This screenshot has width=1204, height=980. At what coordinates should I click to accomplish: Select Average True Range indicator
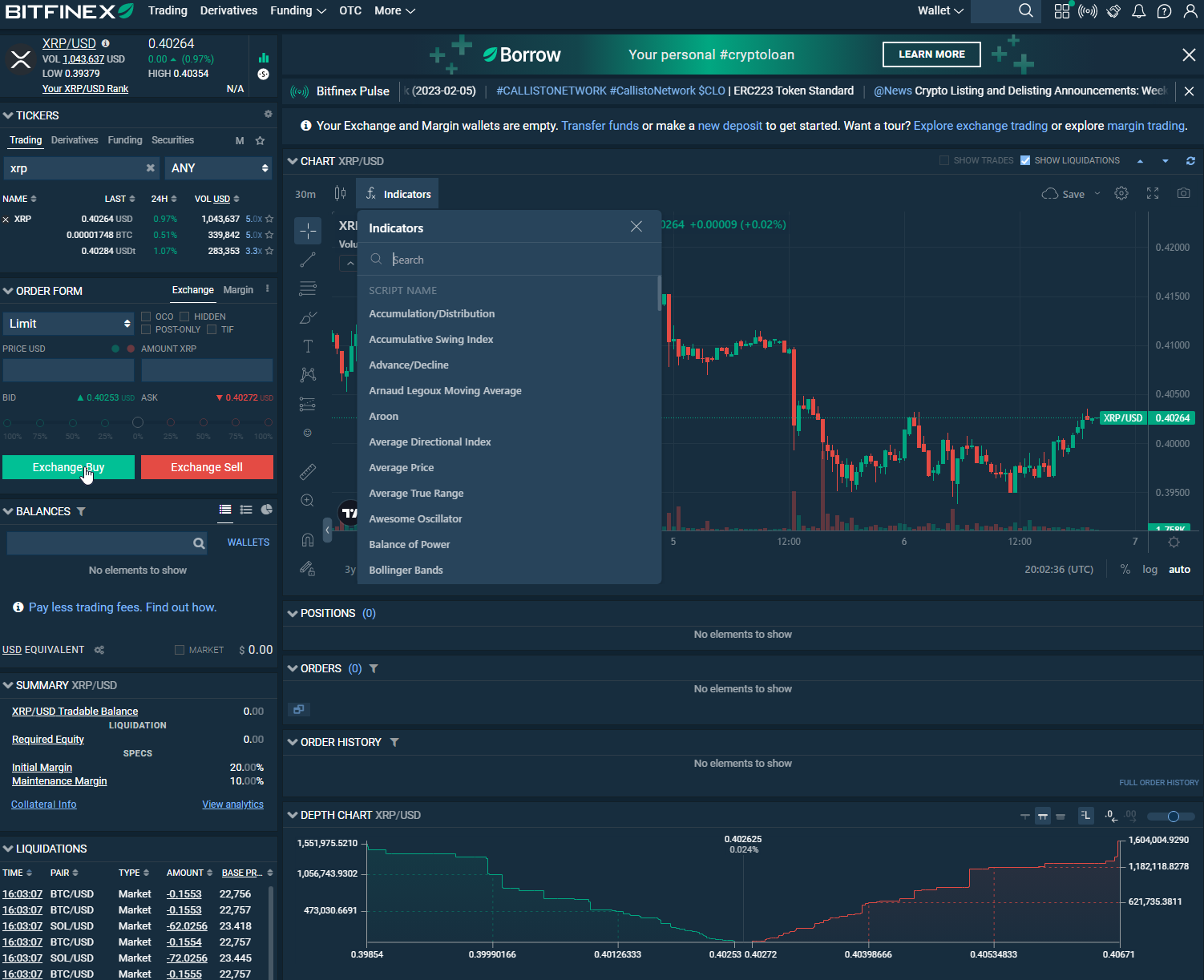[416, 494]
